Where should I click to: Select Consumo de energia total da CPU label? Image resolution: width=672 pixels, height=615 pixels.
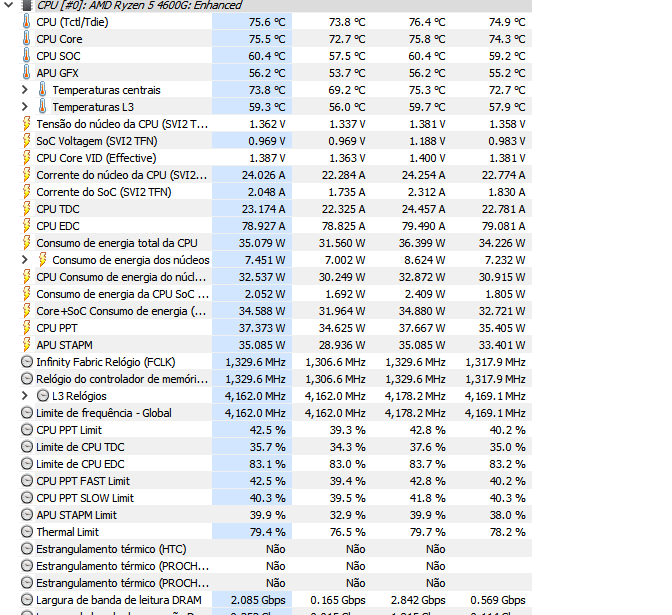117,243
